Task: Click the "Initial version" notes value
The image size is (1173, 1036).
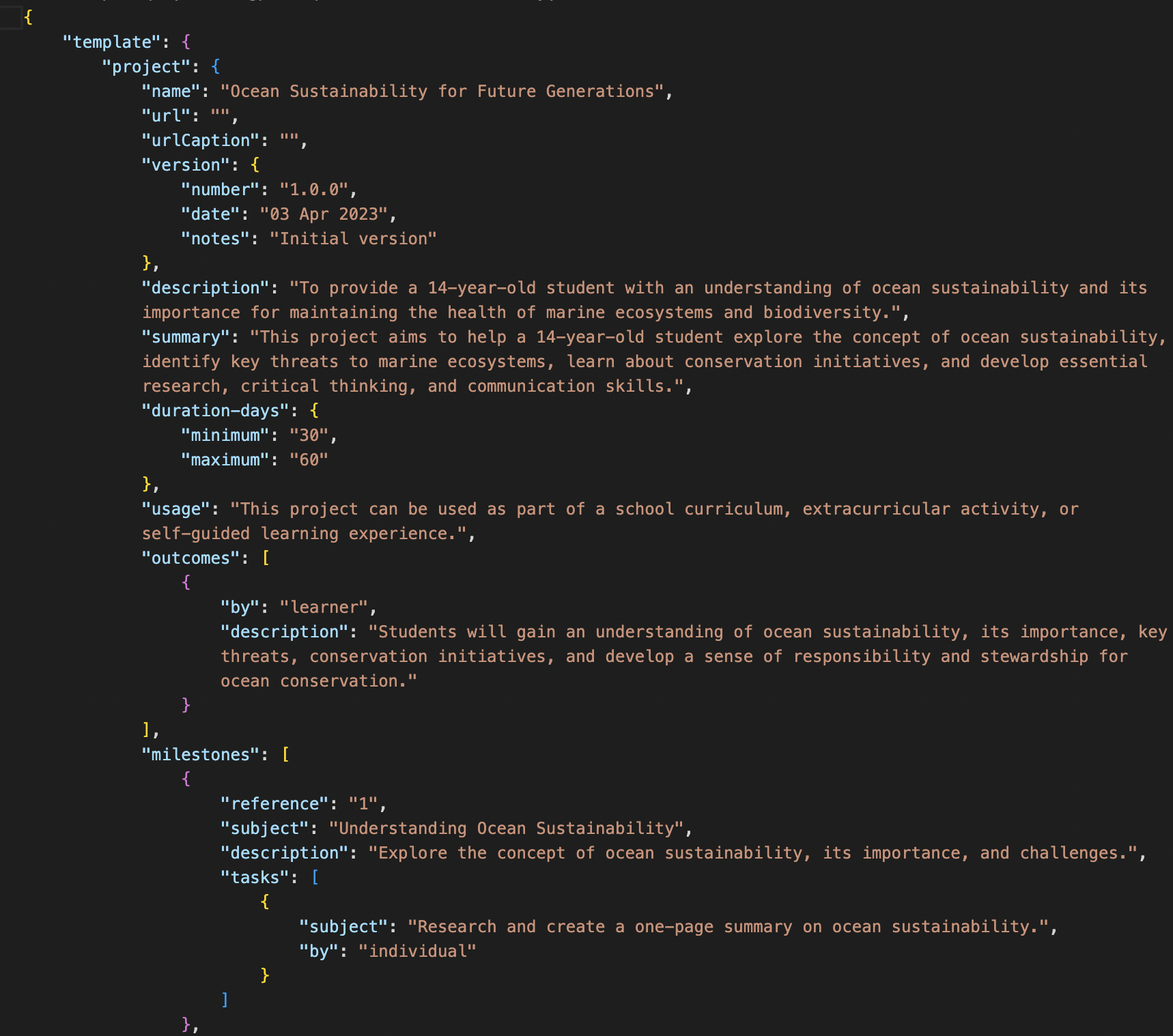Action: tap(352, 239)
